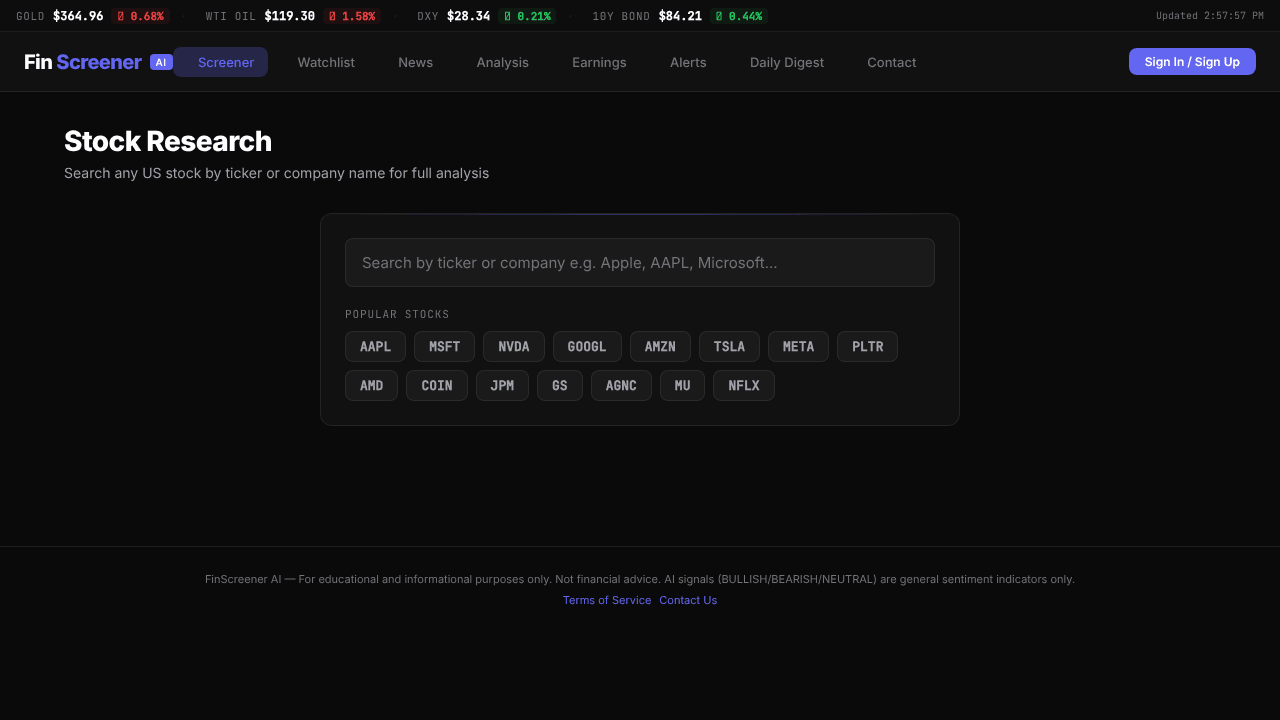Focus the stock search input field
This screenshot has width=1280, height=720.
tap(640, 262)
